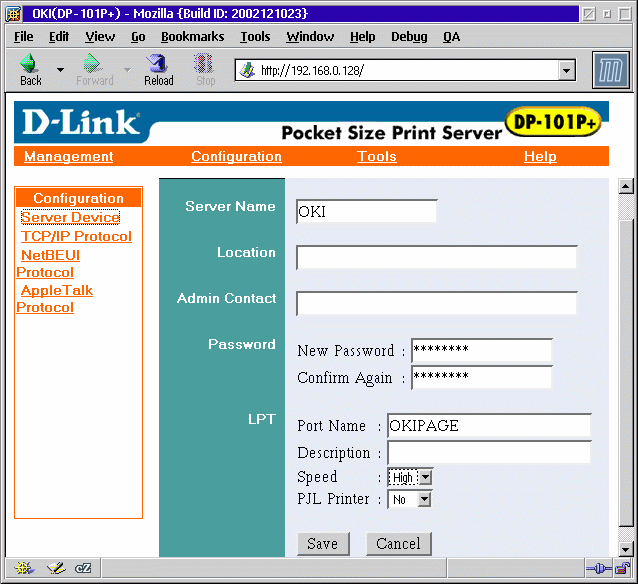This screenshot has height=584, width=638.
Task: Open the QA menu
Action: 451,37
